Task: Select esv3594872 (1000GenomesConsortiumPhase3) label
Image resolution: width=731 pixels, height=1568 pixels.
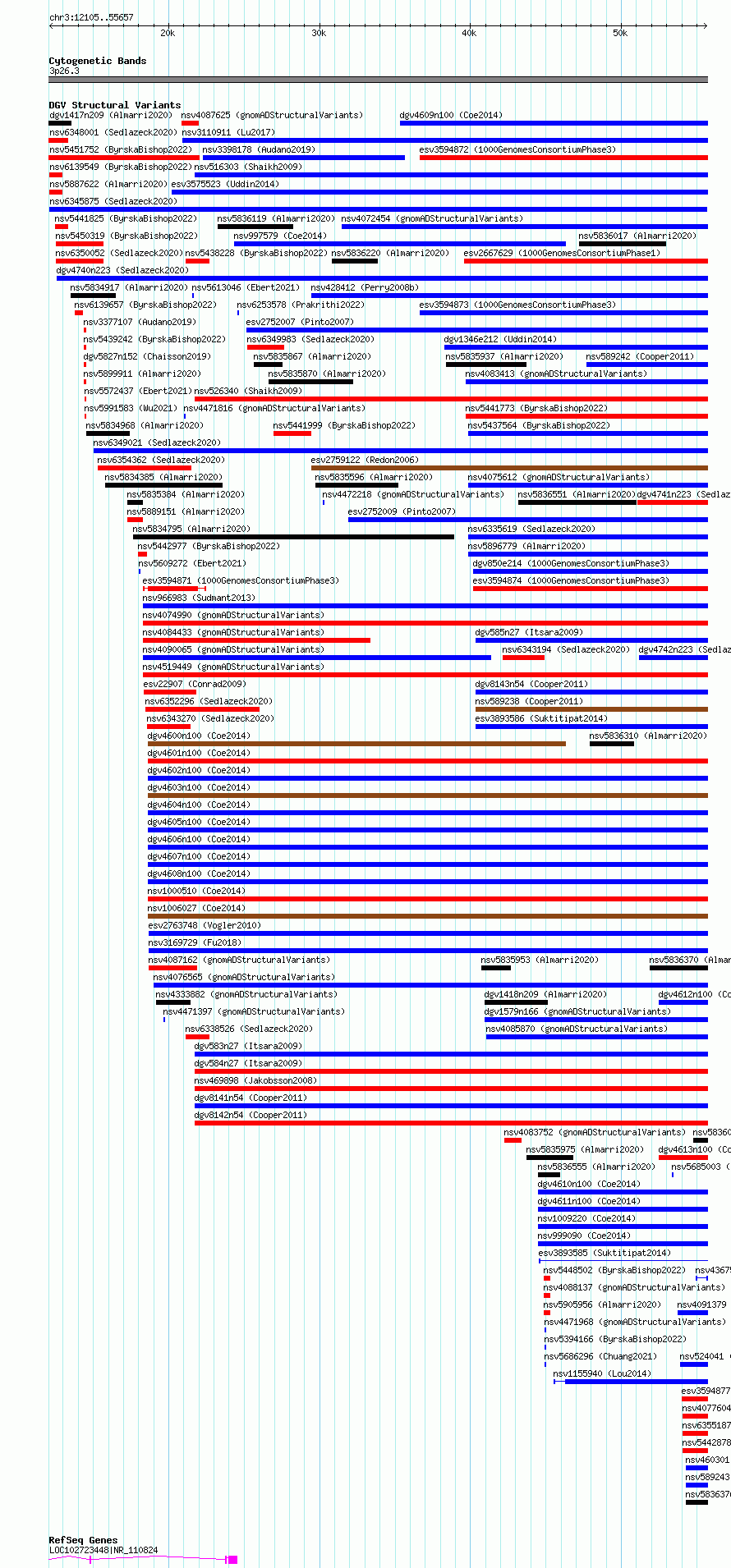Action: 517,149
